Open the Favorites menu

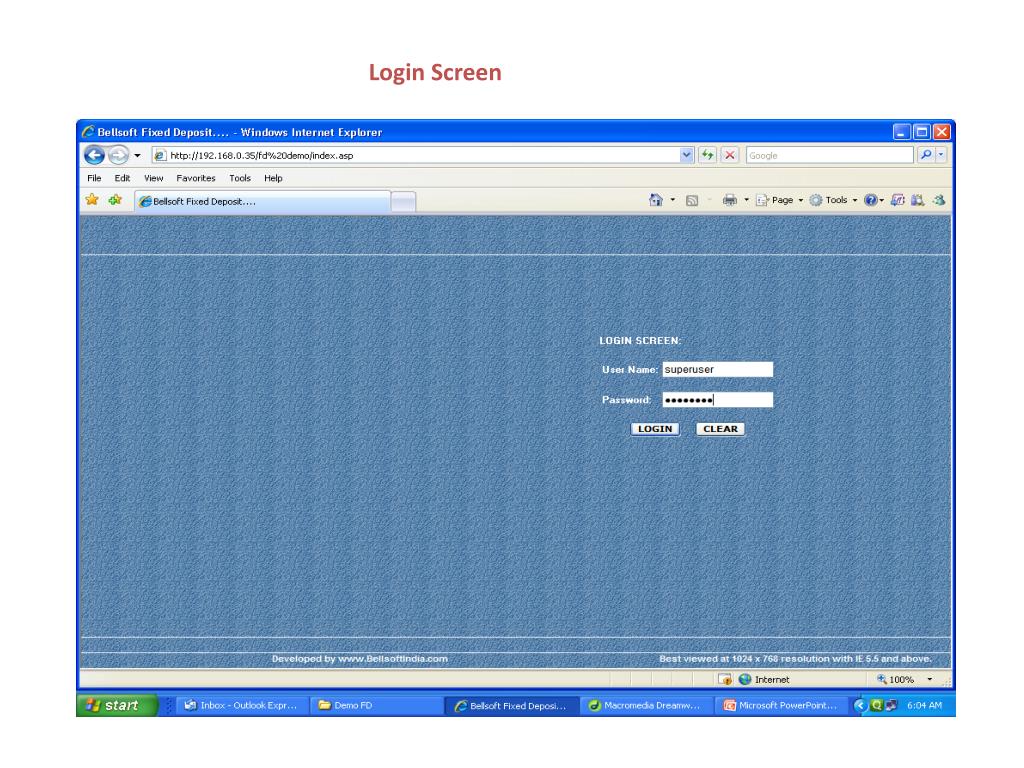tap(196, 178)
